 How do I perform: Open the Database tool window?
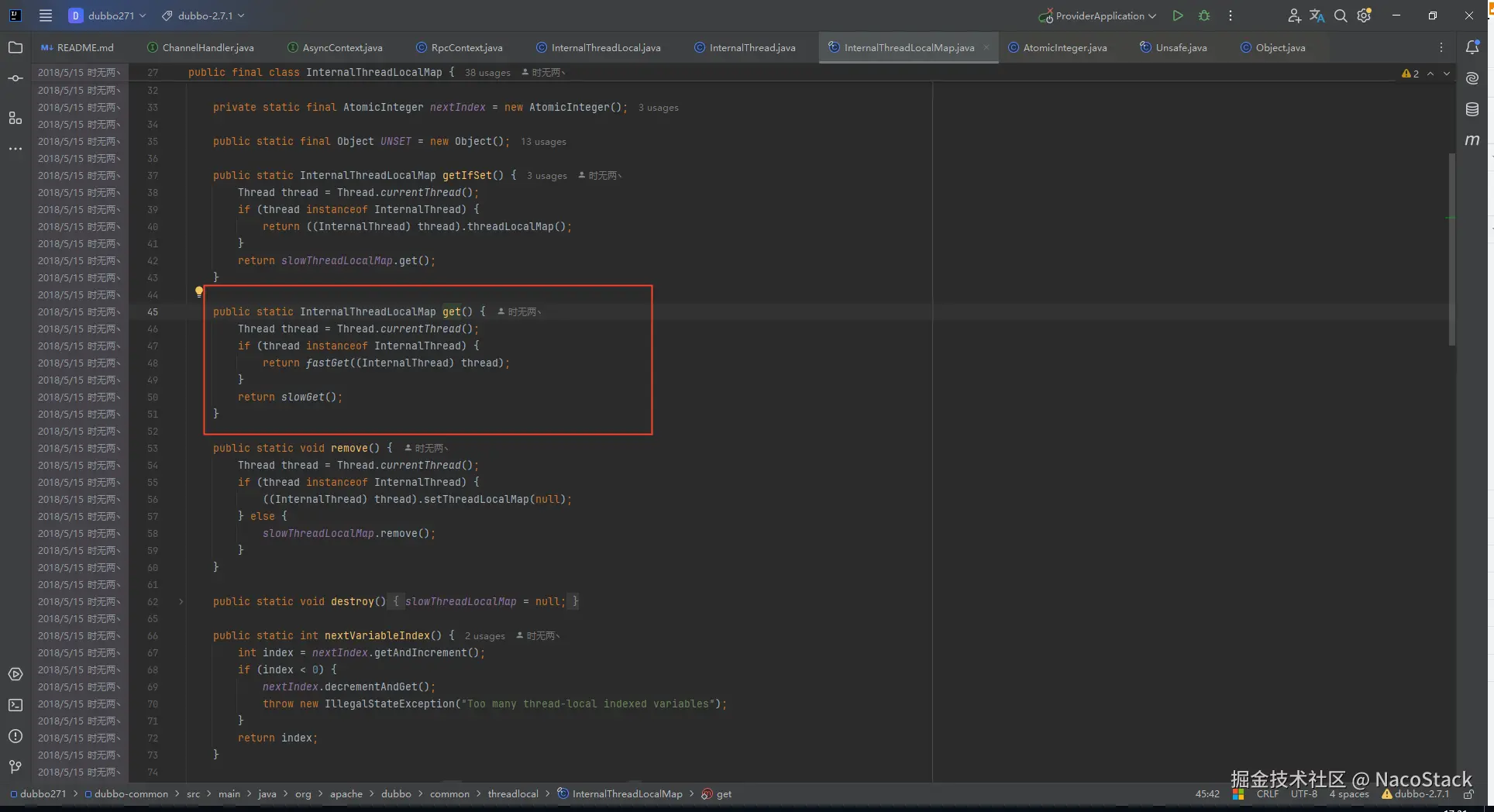[x=1472, y=109]
